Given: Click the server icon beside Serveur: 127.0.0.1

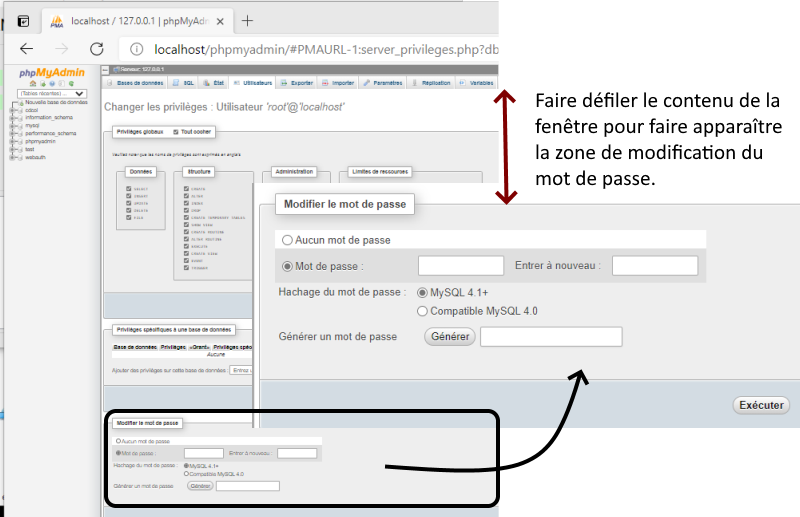Looking at the screenshot, I should (x=116, y=69).
